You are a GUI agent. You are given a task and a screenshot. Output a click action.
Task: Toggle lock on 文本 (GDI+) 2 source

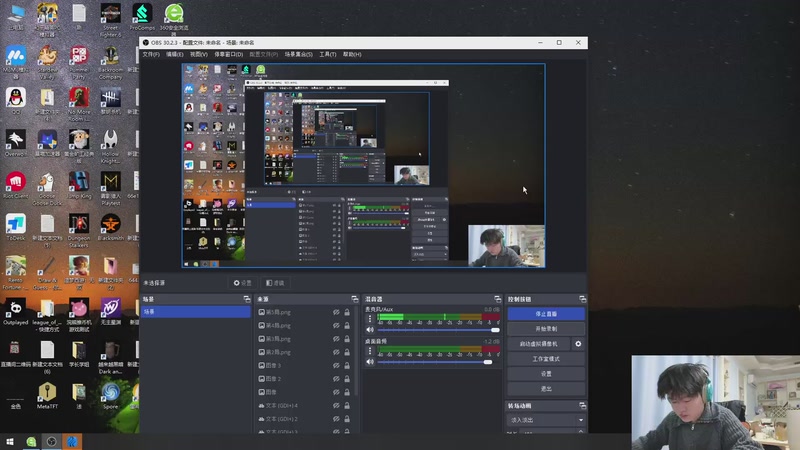click(x=347, y=419)
